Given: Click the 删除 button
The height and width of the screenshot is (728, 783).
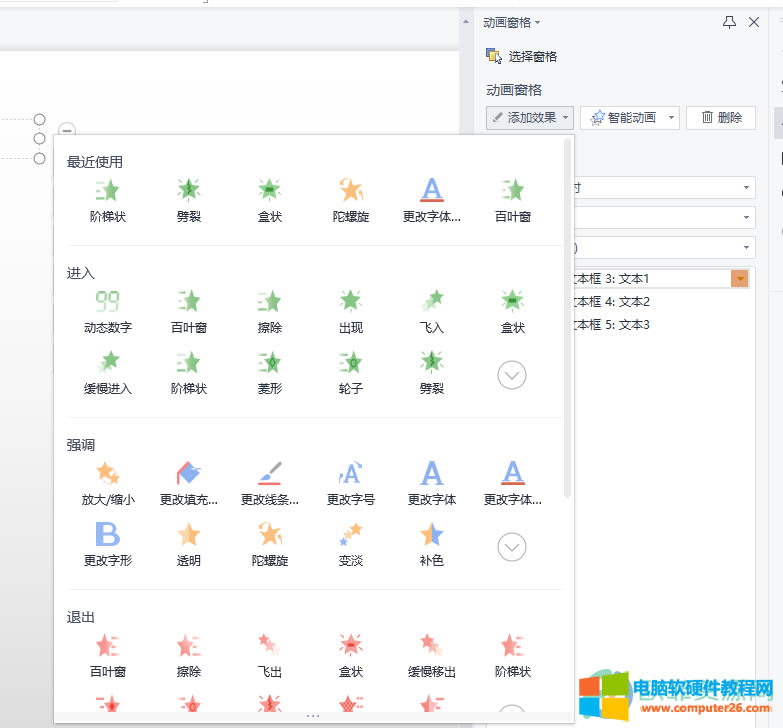Looking at the screenshot, I should (721, 118).
